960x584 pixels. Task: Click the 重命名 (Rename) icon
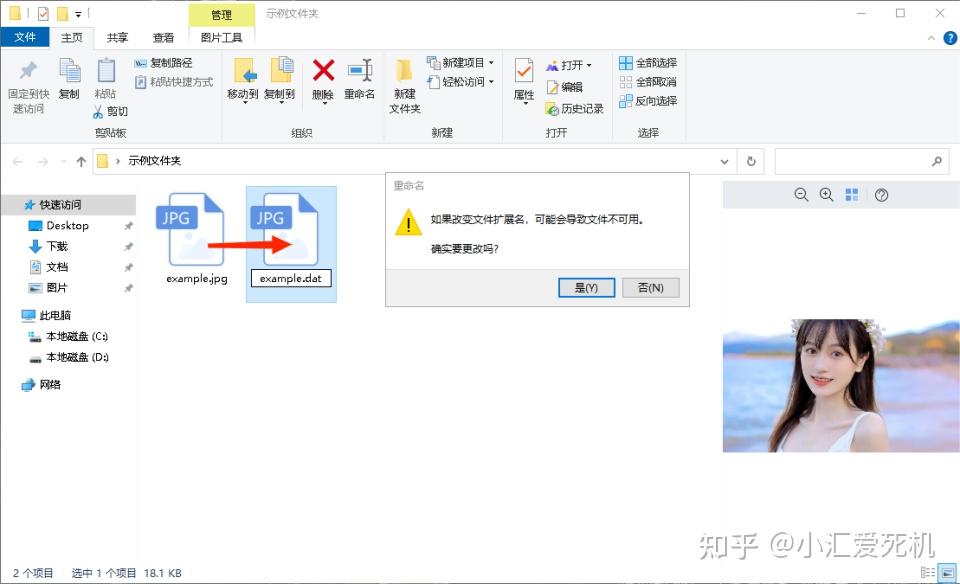click(359, 80)
